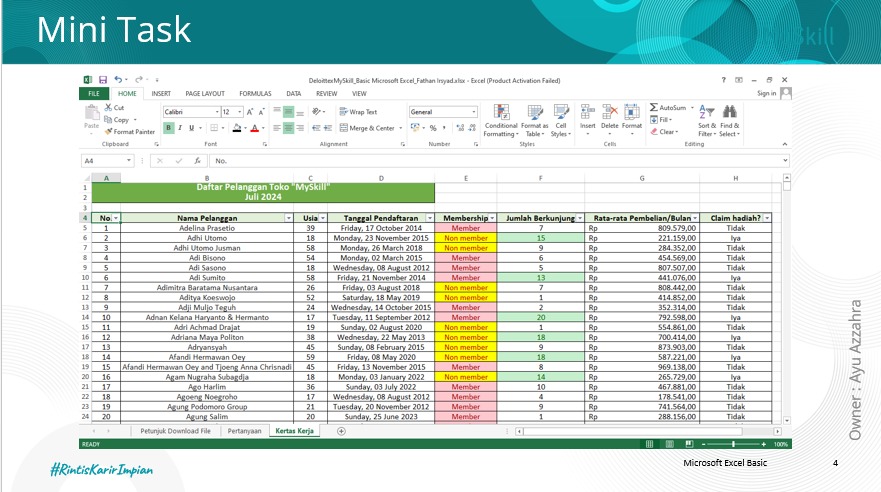Viewport: 881px width, 492px height.
Task: Switch to the PAGE LAYOUT ribbon tab
Action: point(205,94)
